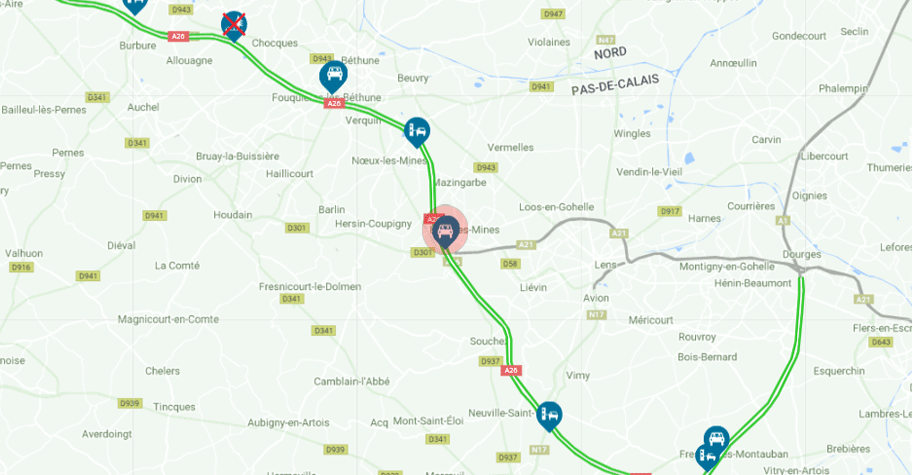Viewport: 913px width, 475px height.
Task: Click the PAS-DE-CALAIS department label
Action: (615, 85)
